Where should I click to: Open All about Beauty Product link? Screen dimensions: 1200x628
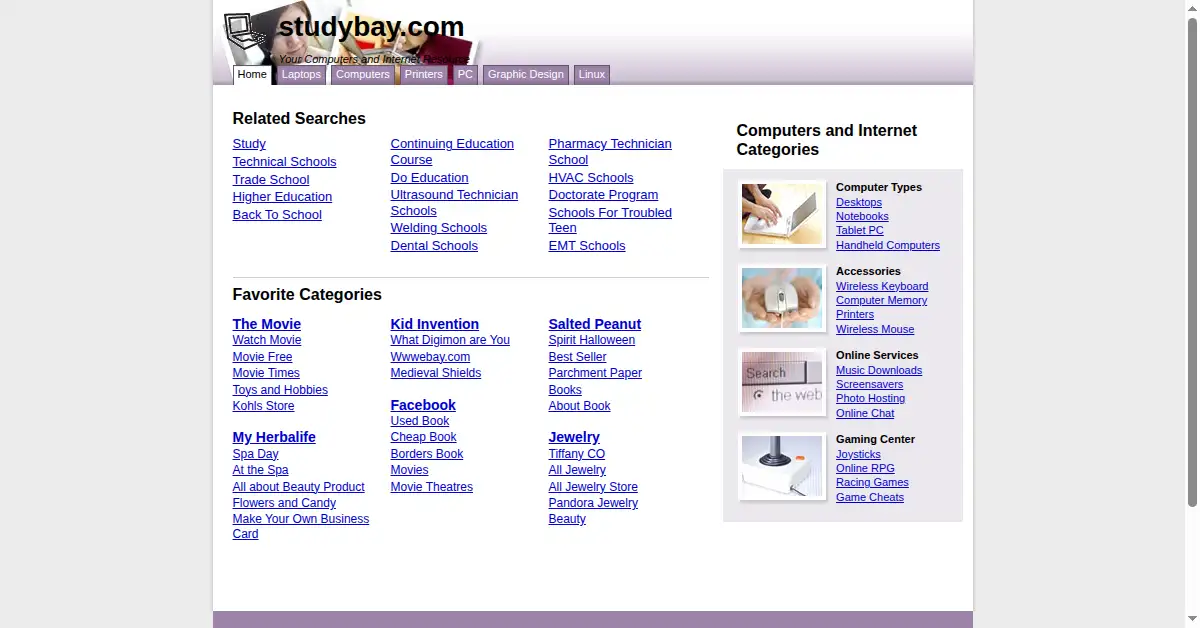[x=299, y=487]
